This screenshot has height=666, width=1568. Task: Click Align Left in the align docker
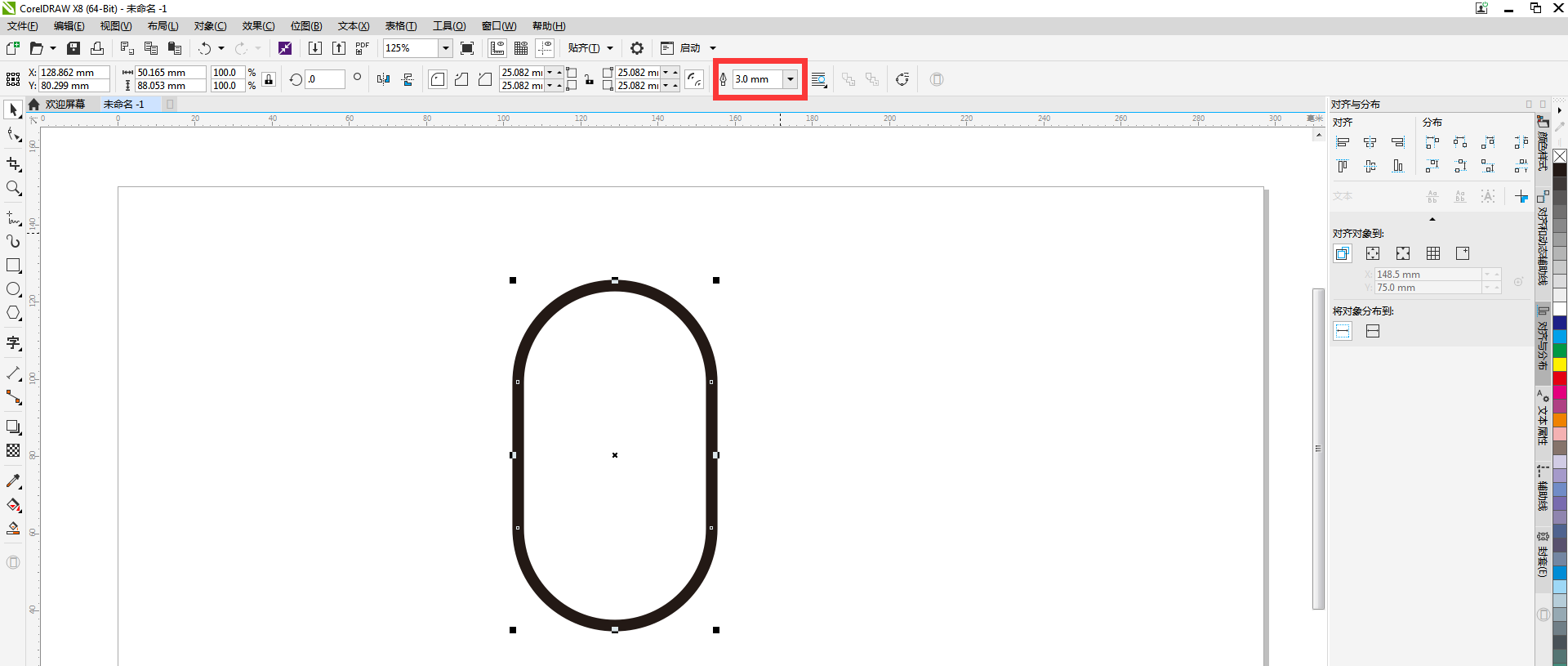tap(1343, 142)
